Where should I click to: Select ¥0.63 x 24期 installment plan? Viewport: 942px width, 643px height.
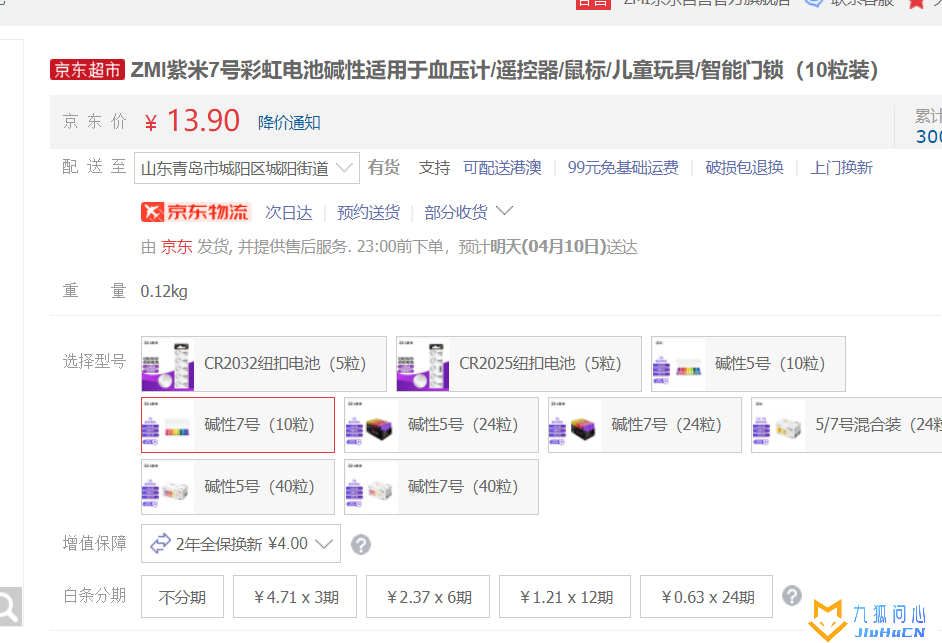(706, 597)
